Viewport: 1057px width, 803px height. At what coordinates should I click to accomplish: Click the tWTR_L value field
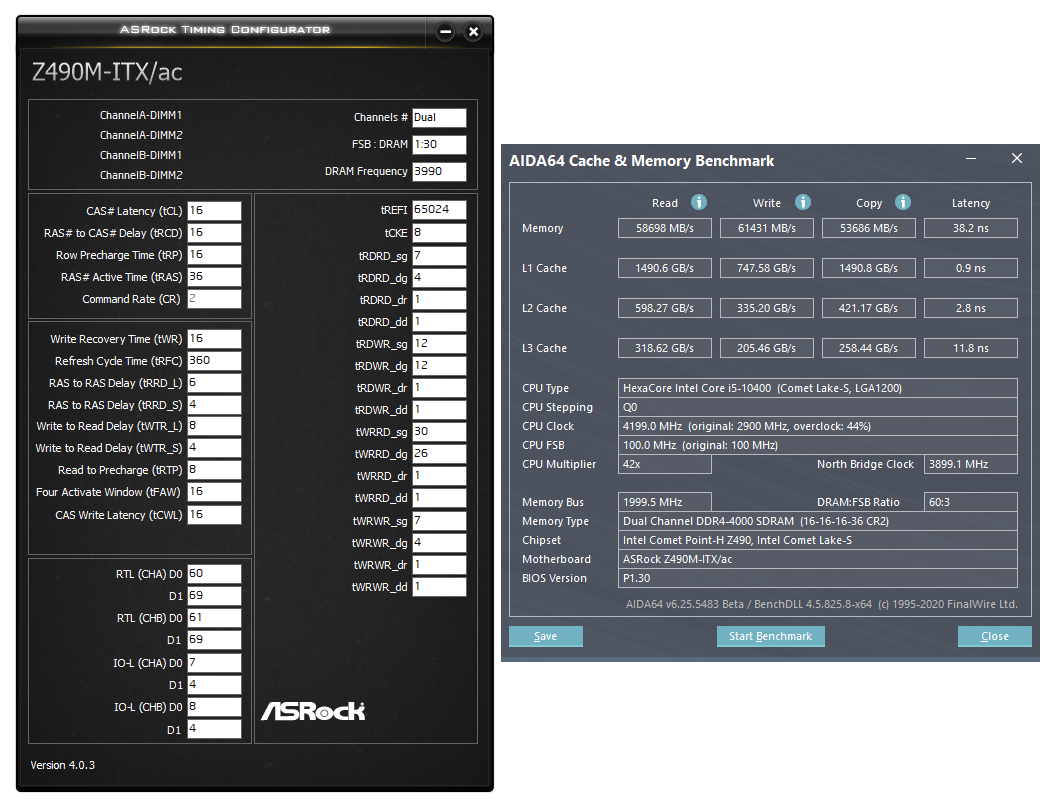214,426
